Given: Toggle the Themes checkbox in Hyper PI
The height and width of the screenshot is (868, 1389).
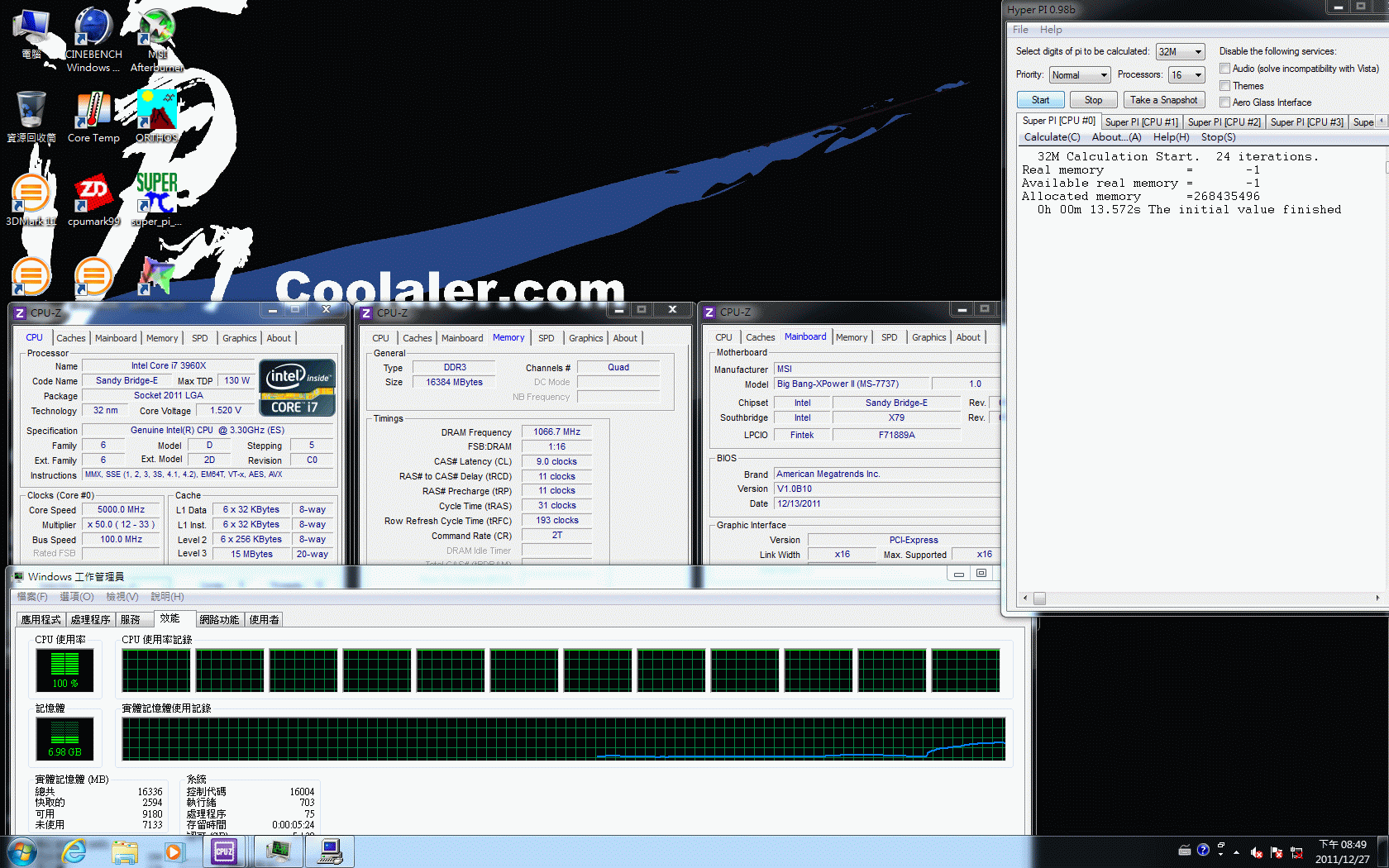Looking at the screenshot, I should [1225, 86].
